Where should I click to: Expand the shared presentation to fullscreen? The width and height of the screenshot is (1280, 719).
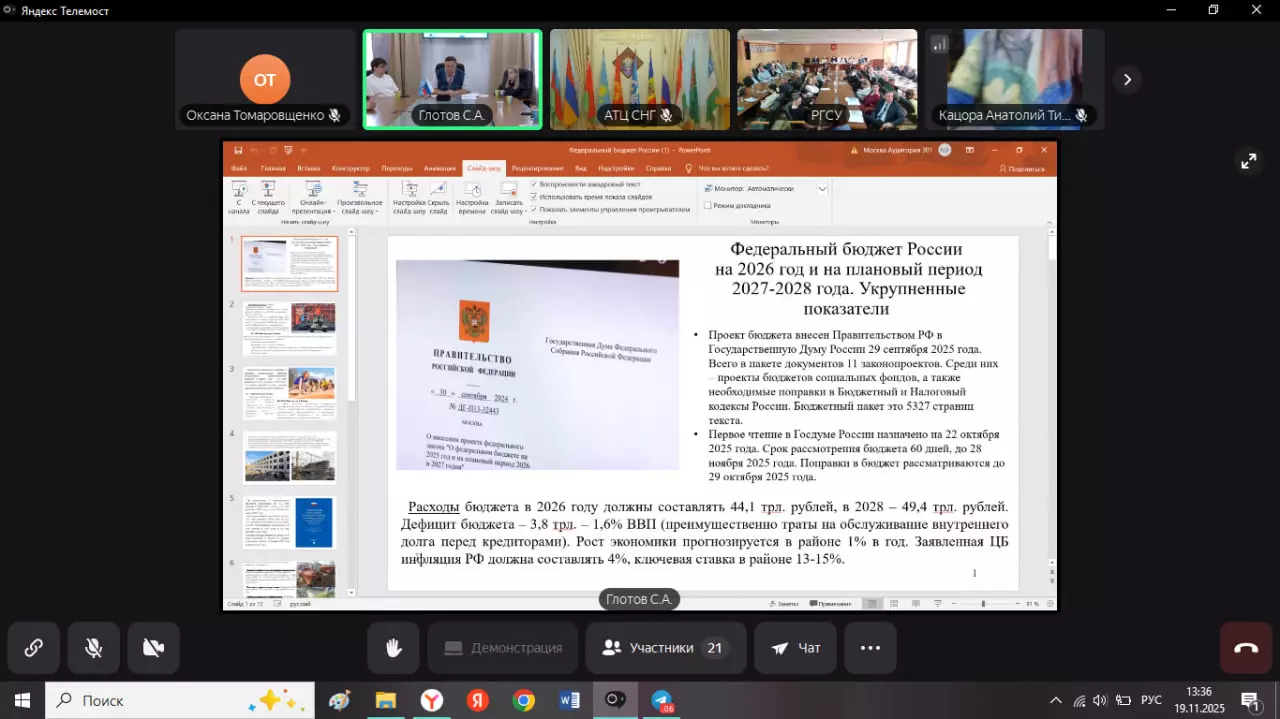click(1248, 161)
